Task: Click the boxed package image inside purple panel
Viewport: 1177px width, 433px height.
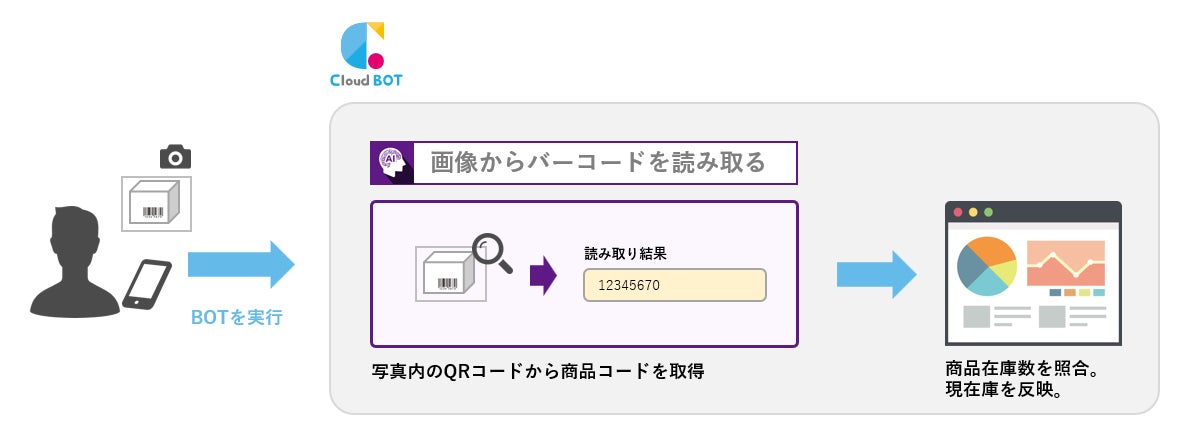Action: click(451, 274)
